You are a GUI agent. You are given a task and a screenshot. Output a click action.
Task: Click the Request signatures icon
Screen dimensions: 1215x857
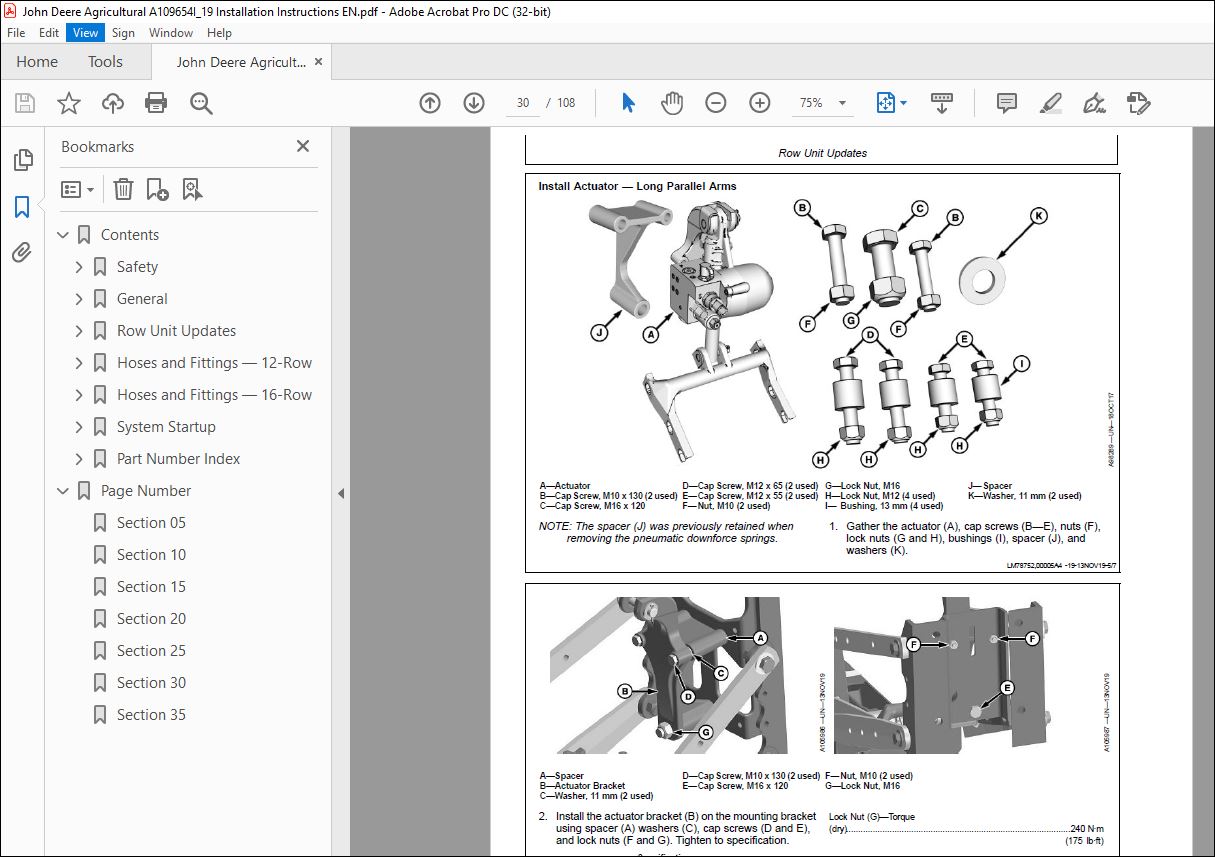coord(1138,103)
